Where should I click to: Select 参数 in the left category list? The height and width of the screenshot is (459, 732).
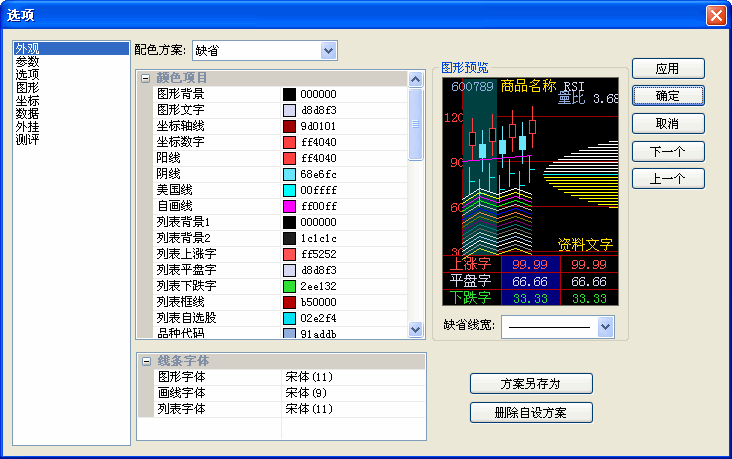(27, 62)
